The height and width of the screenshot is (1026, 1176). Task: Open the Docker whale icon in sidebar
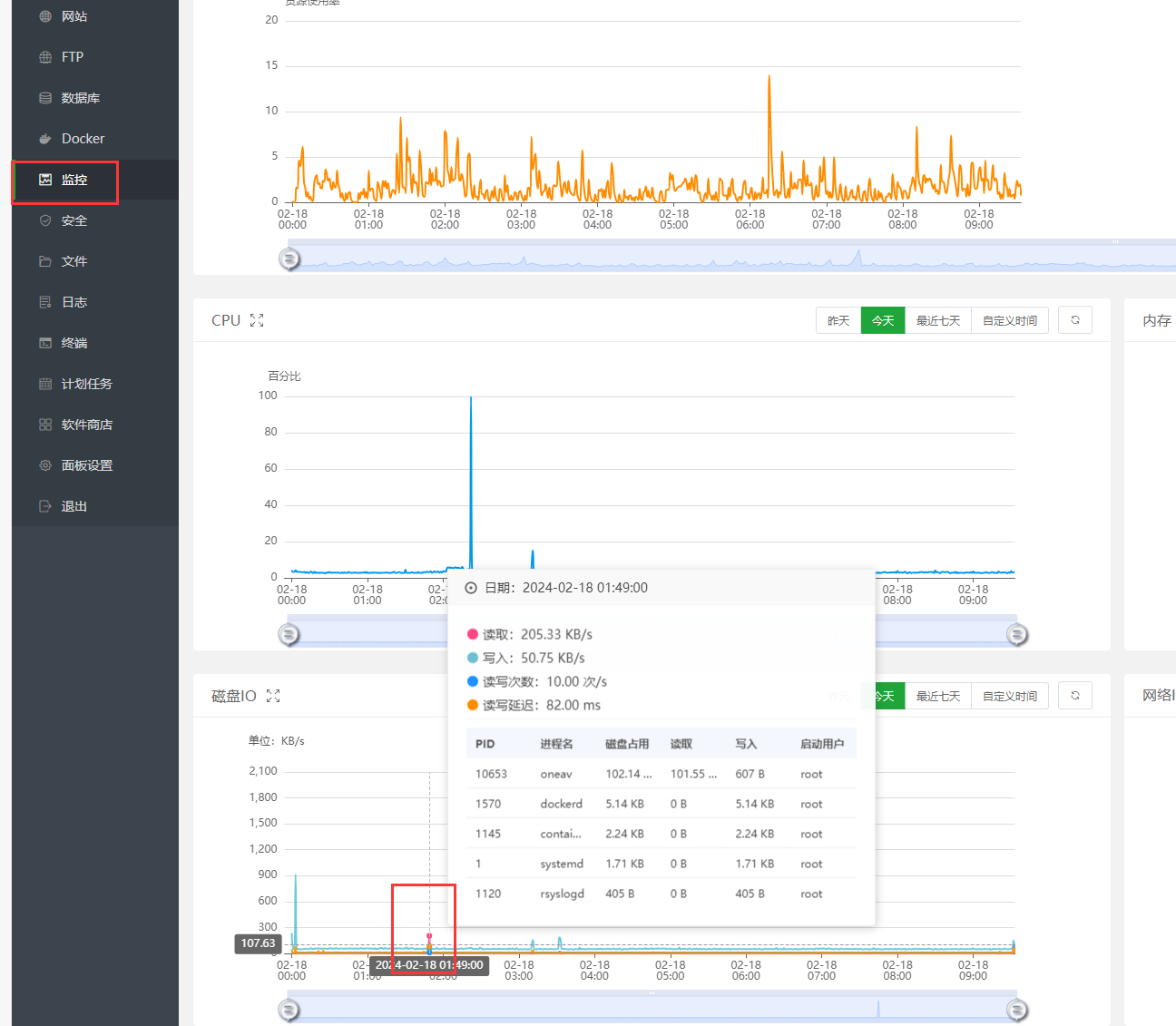click(45, 139)
